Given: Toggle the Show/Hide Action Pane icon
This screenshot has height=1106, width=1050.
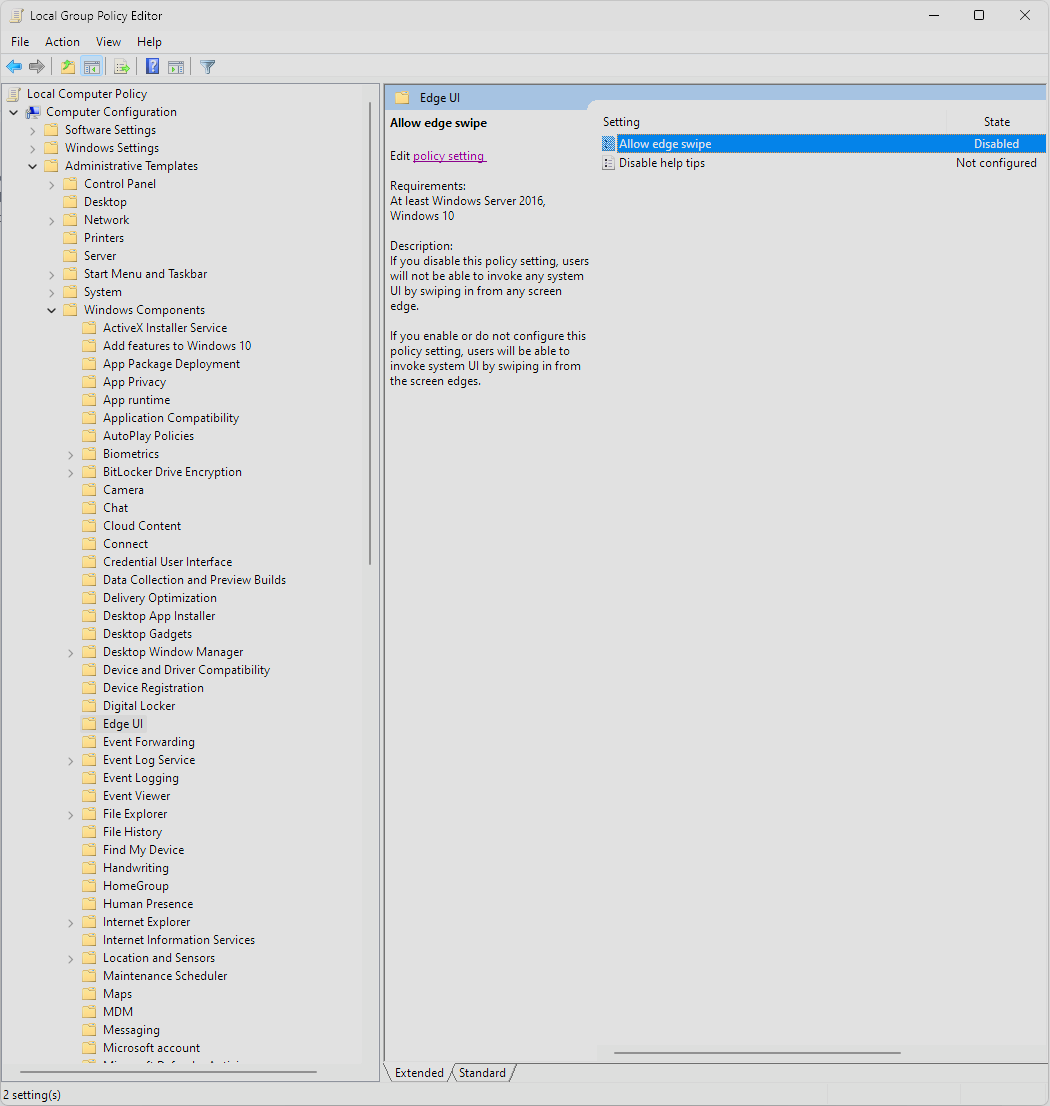Looking at the screenshot, I should 176,67.
